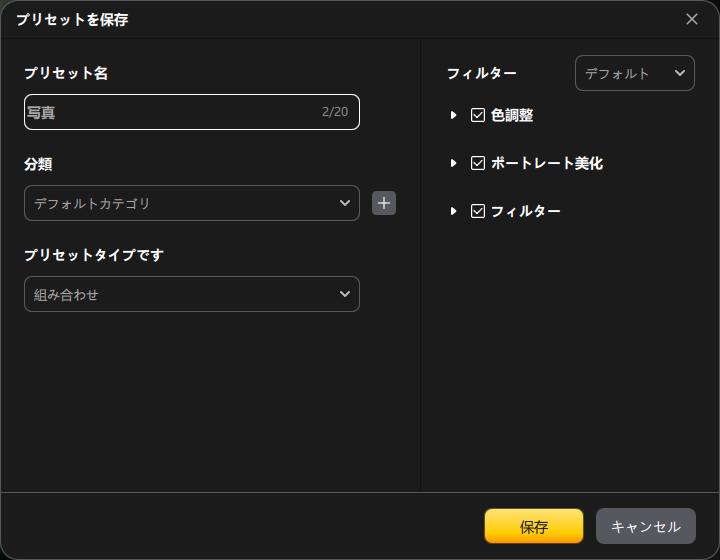This screenshot has height=560, width=720.
Task: Expand the 色調整 section arrow
Action: click(454, 115)
